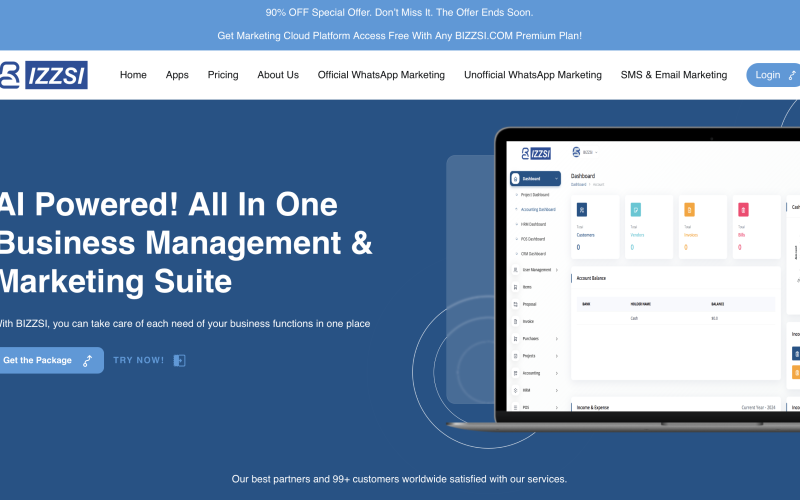Select Dashboard item in laptop sidebar
The image size is (800, 500).
tap(535, 179)
